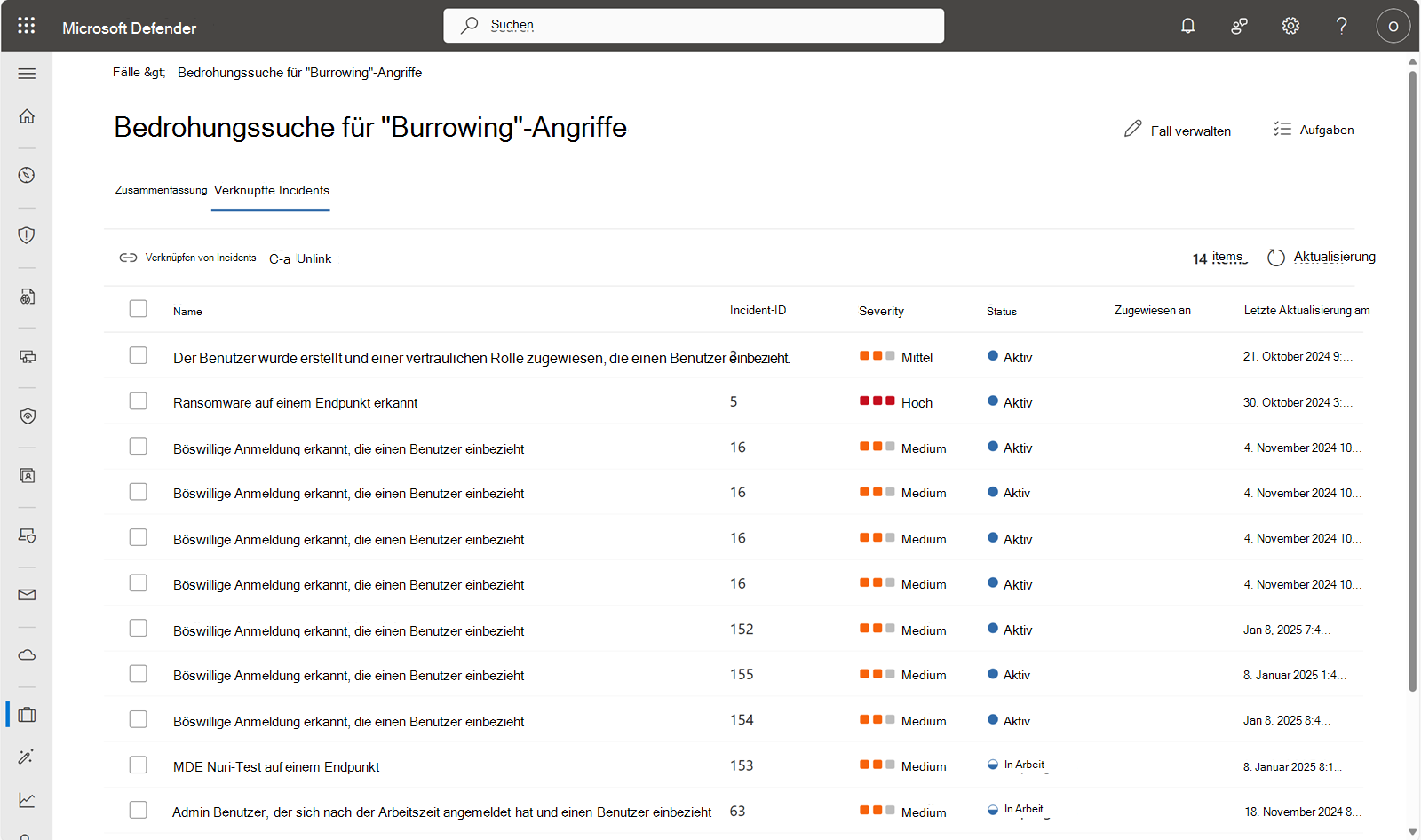1421x840 pixels.
Task: Open the identity badge icon in sidebar
Action: 27,476
